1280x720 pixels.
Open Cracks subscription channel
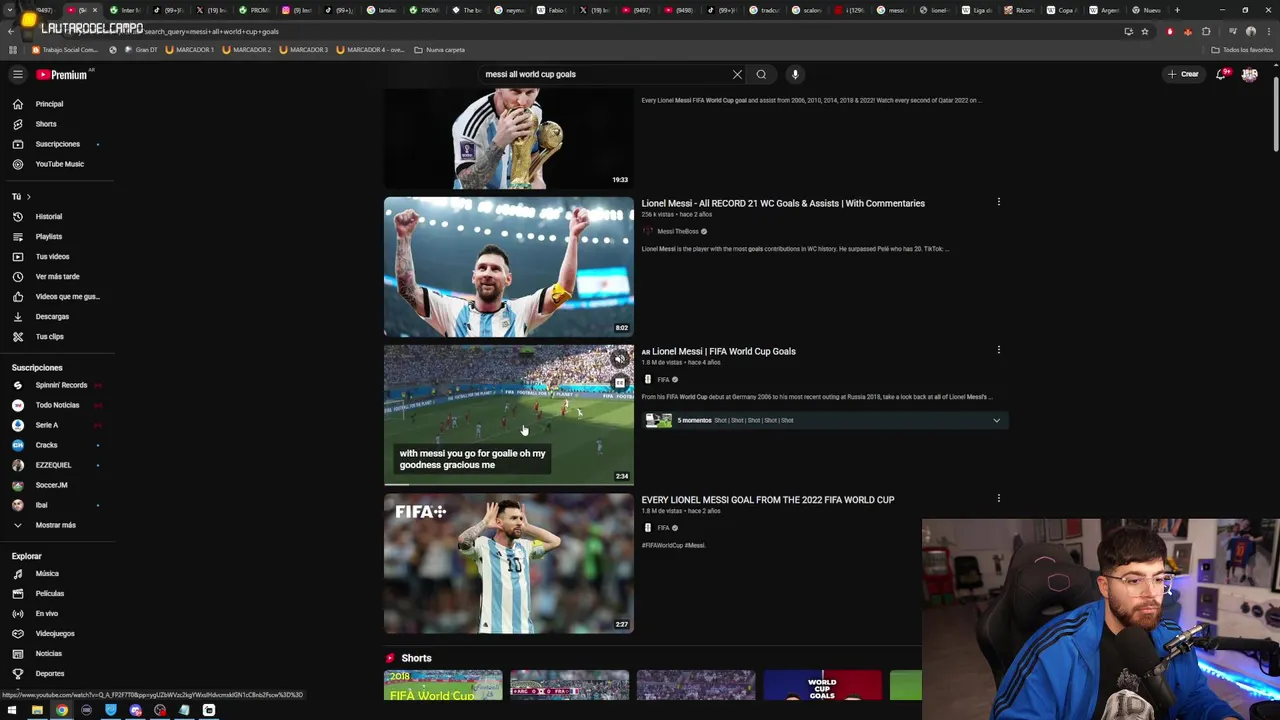46,445
